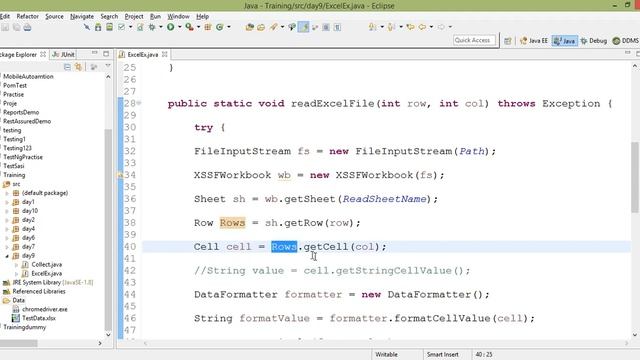Switch to Debug perspective

point(594,41)
